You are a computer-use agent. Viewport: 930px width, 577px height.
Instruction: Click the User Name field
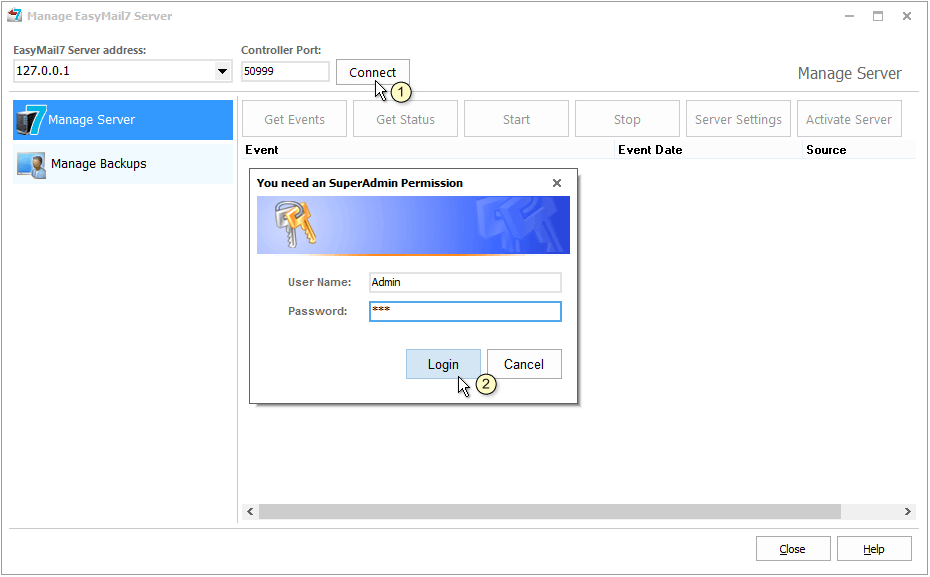[x=465, y=282]
